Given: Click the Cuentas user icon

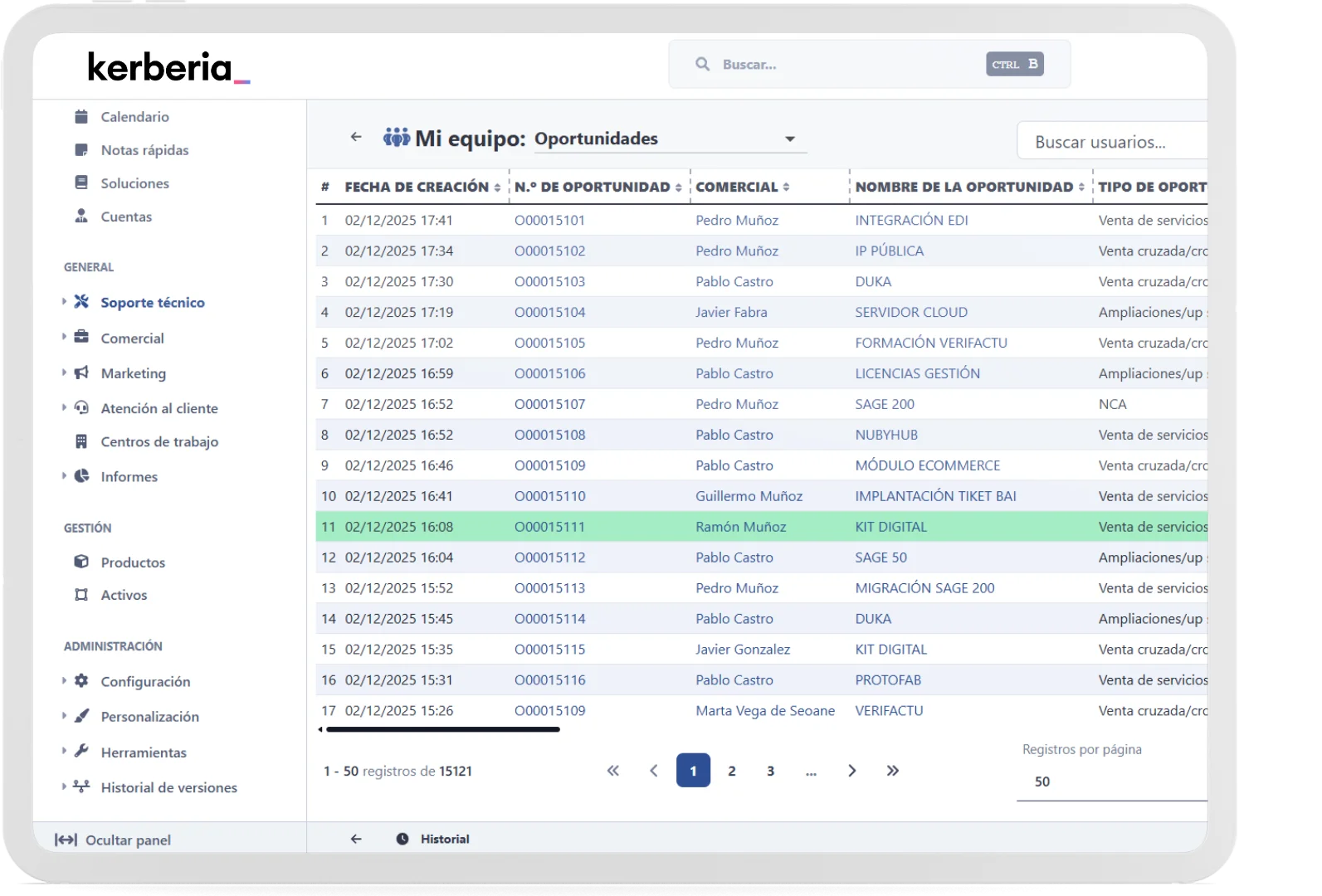Looking at the screenshot, I should (x=81, y=216).
